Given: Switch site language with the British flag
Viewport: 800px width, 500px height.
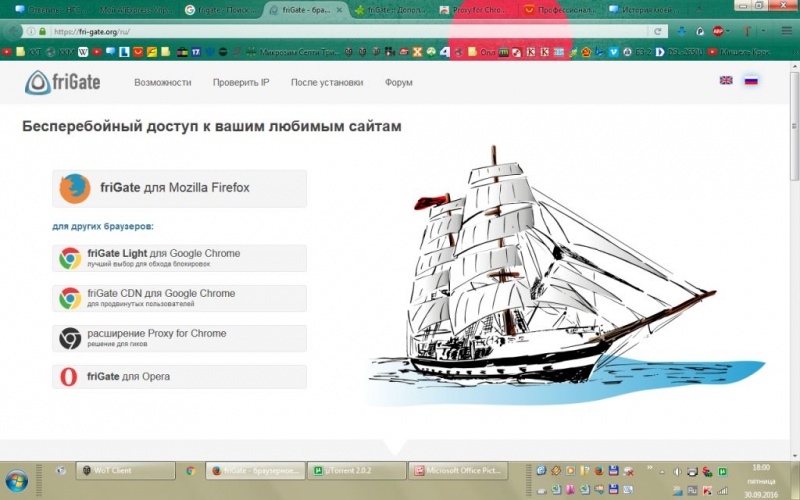Looking at the screenshot, I should pyautogui.click(x=726, y=80).
